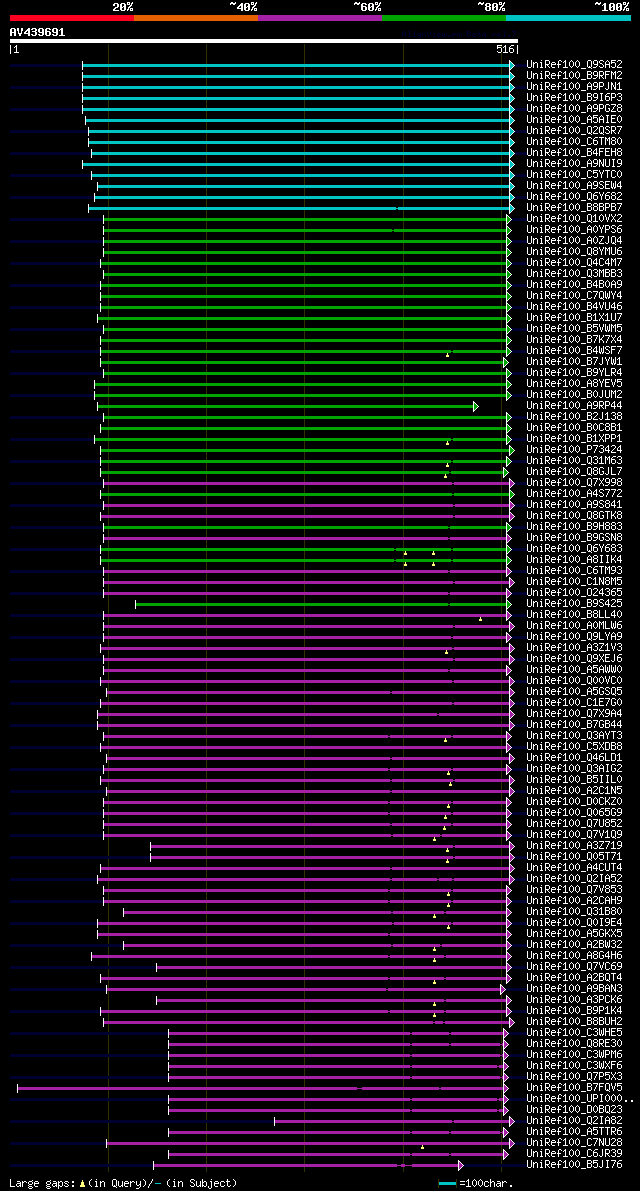Select hit UniRef100_B4FEH8
This screenshot has height=1191, width=640.
[x=574, y=153]
